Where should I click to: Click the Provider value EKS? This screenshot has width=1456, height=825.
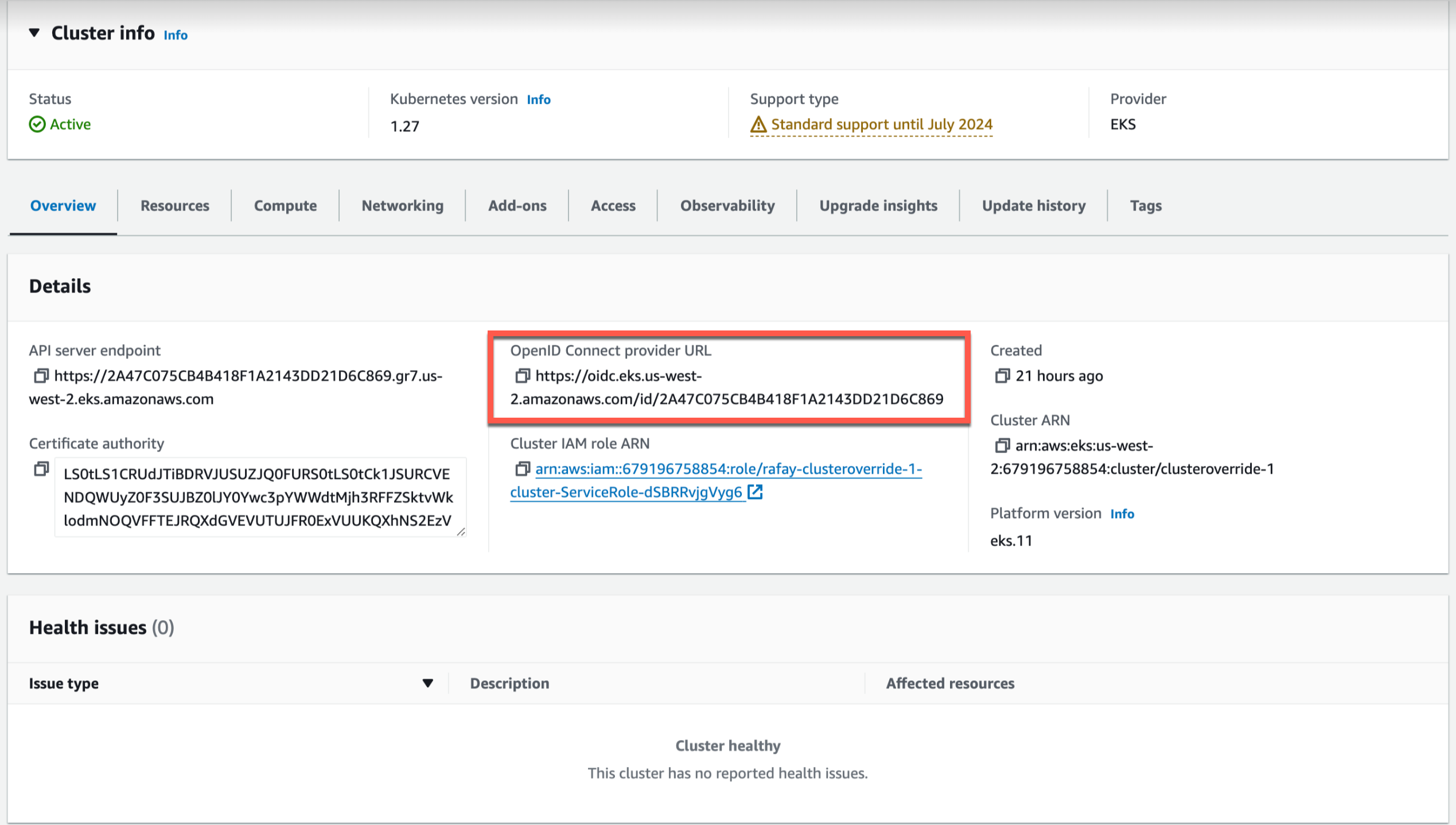click(1123, 124)
